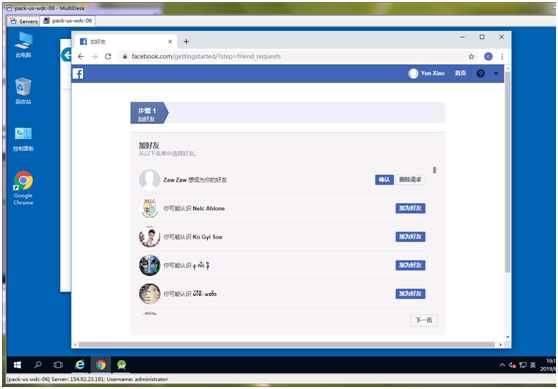The width and height of the screenshot is (558, 389).
Task: Click the lock icon in the address bar
Action: coord(125,57)
